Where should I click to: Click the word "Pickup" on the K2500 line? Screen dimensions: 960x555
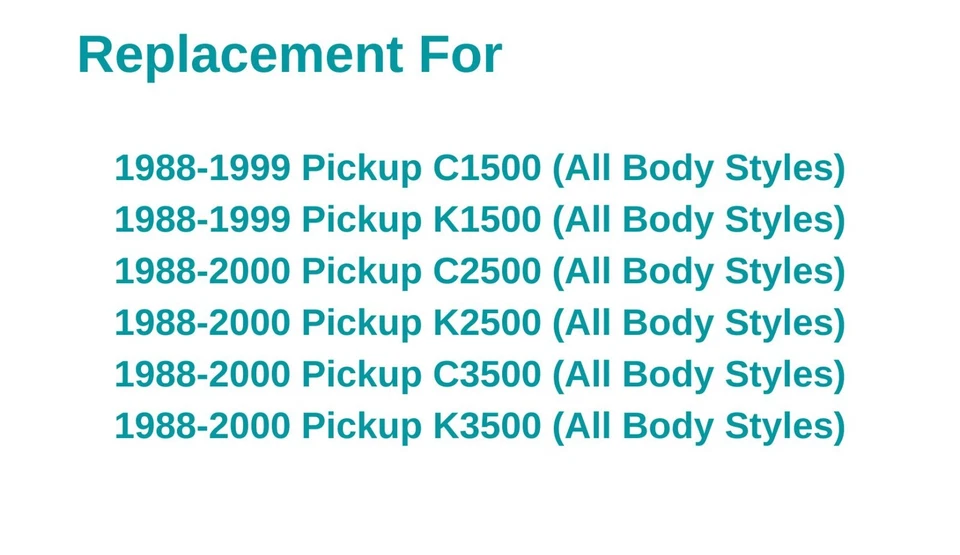click(361, 323)
